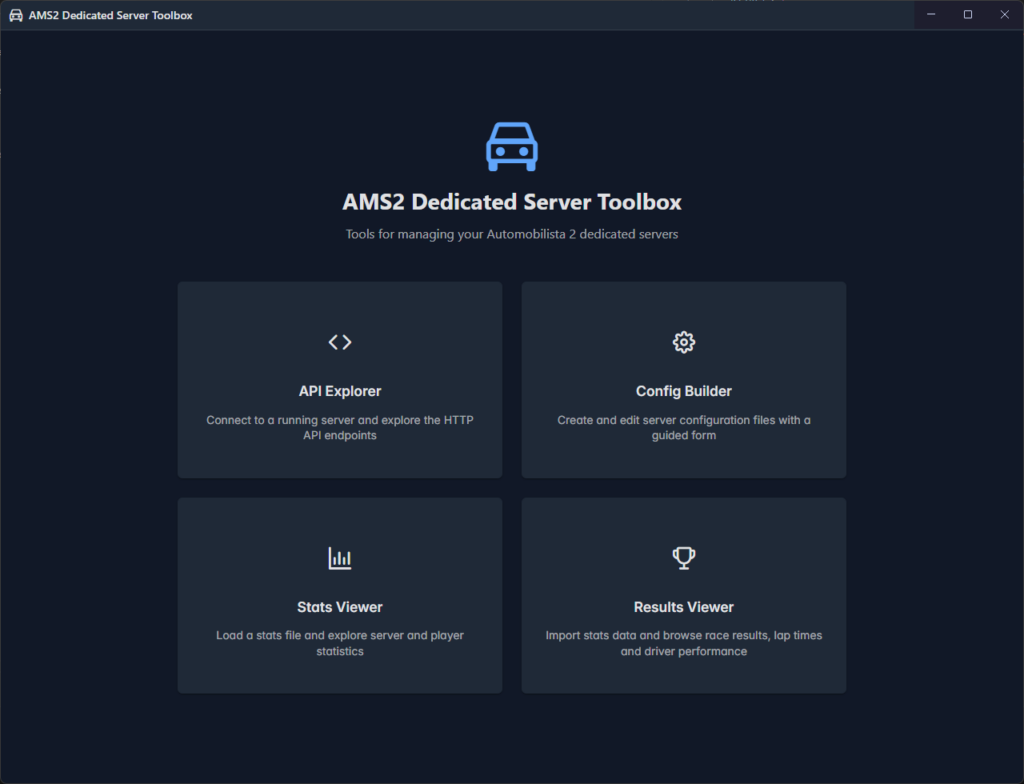The height and width of the screenshot is (784, 1024).
Task: Click the trophy icon for Results Viewer
Action: (684, 558)
